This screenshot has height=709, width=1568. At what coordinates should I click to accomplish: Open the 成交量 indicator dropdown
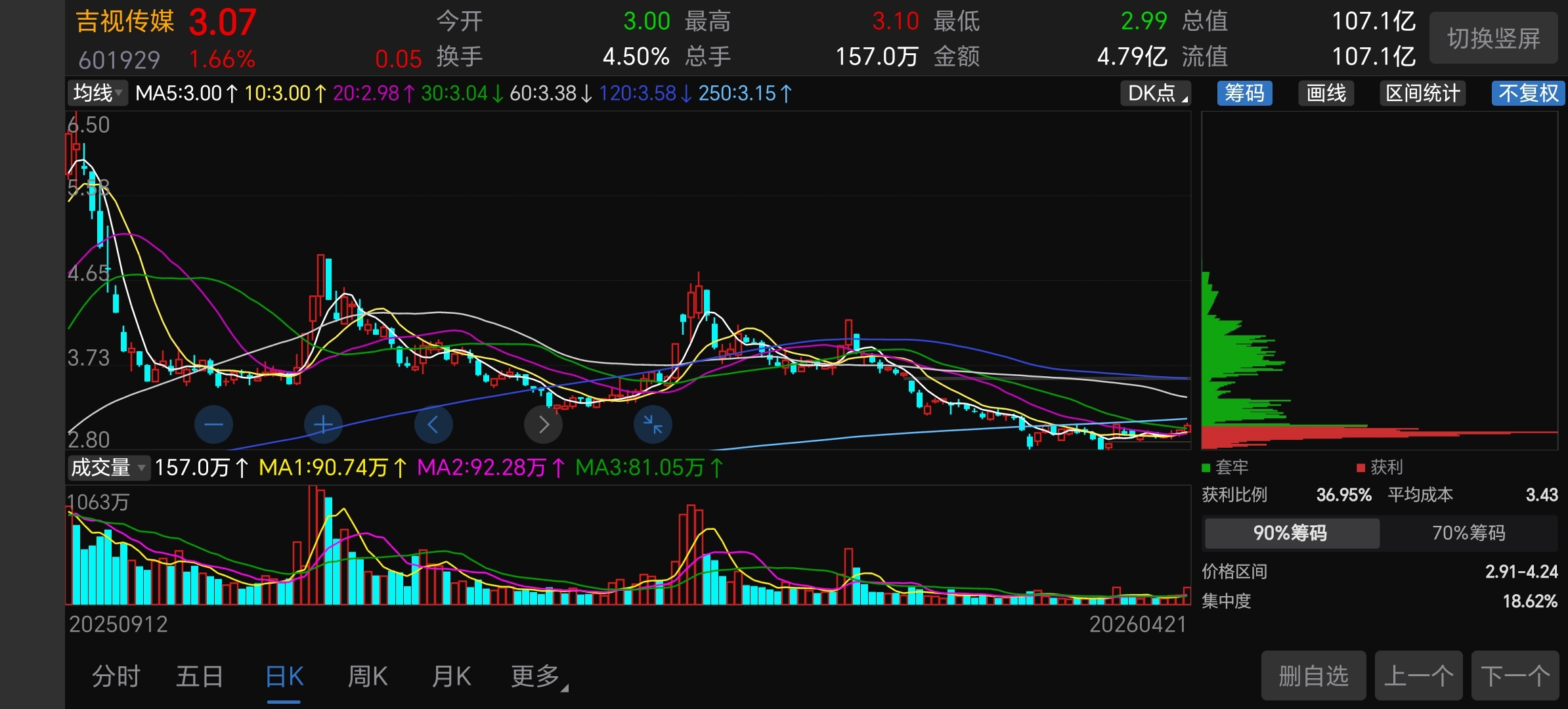108,467
